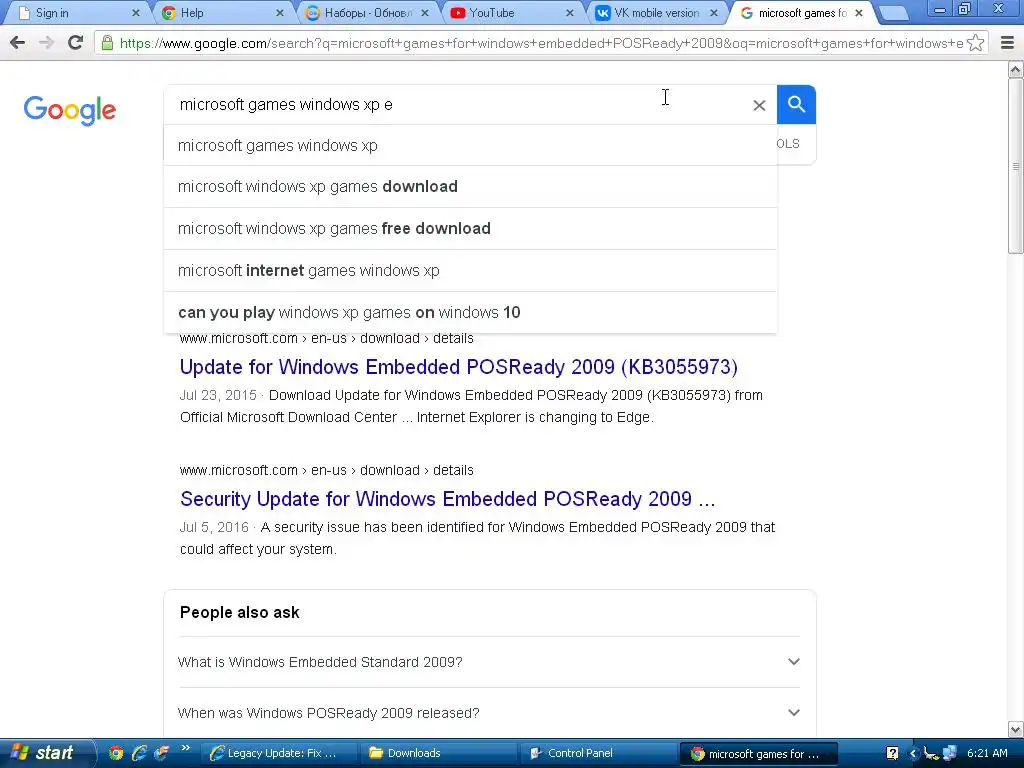Click the 'People also ask' heading
The image size is (1024, 768).
click(x=240, y=613)
